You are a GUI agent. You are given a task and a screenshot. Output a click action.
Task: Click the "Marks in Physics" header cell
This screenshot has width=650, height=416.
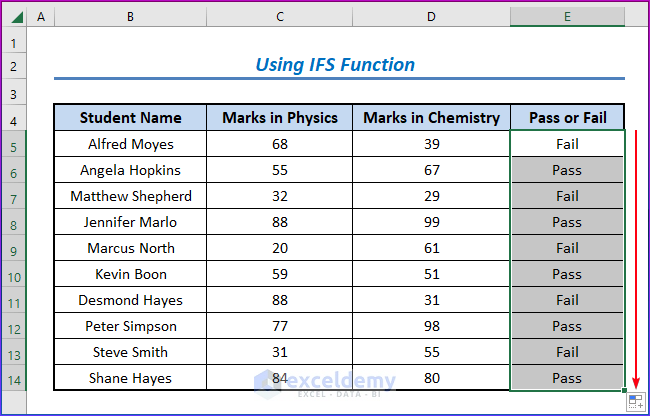coord(280,118)
